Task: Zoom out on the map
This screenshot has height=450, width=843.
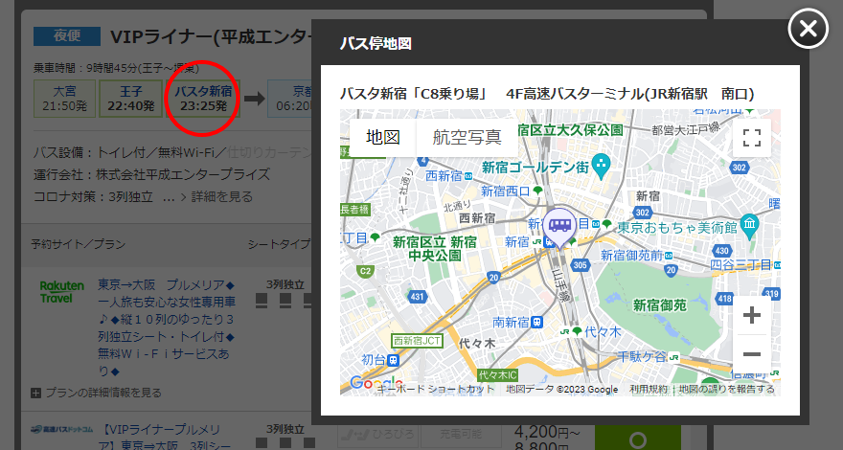Action: 752,354
